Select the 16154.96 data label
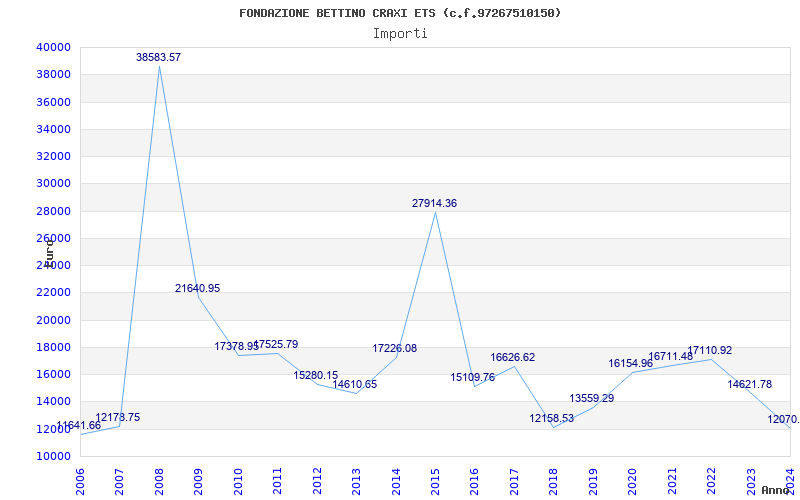Image resolution: width=800 pixels, height=500 pixels. point(631,364)
